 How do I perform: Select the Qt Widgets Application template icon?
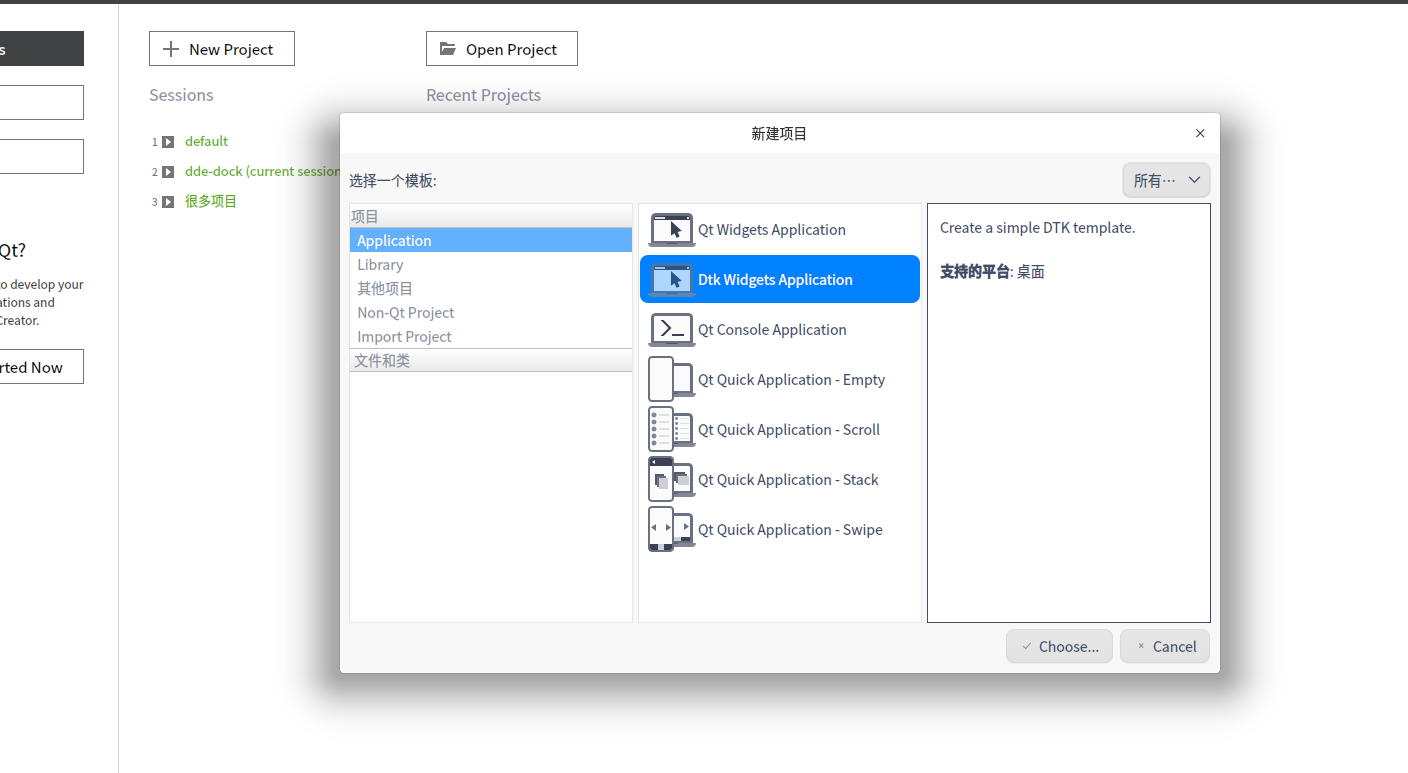(x=672, y=230)
